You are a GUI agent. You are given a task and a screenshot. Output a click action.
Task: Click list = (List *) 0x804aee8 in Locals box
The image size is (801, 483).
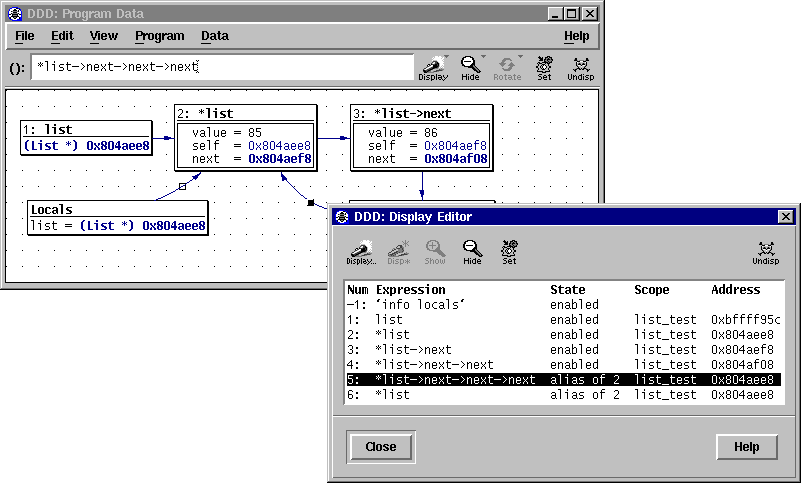(117, 226)
